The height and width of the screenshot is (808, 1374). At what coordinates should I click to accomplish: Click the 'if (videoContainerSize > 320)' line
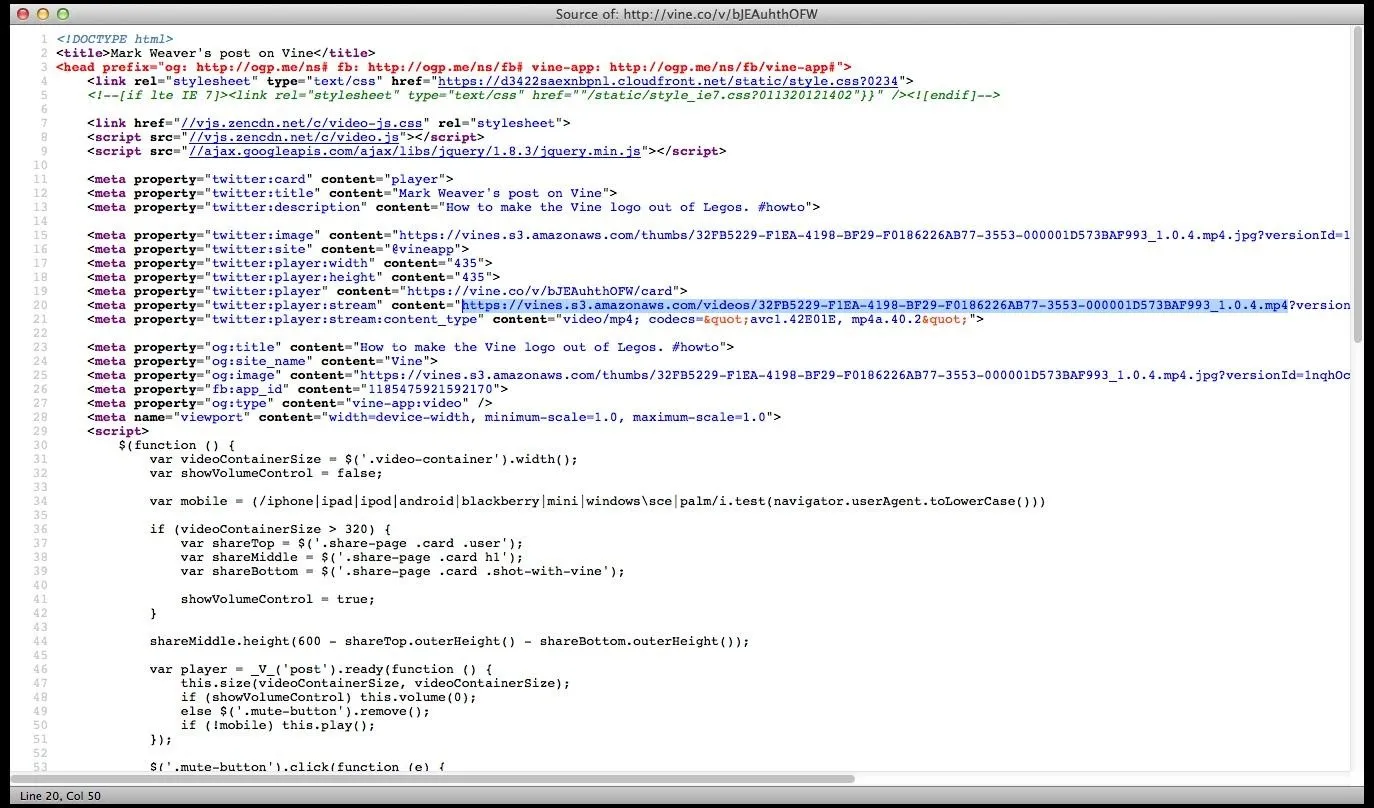click(x=270, y=529)
